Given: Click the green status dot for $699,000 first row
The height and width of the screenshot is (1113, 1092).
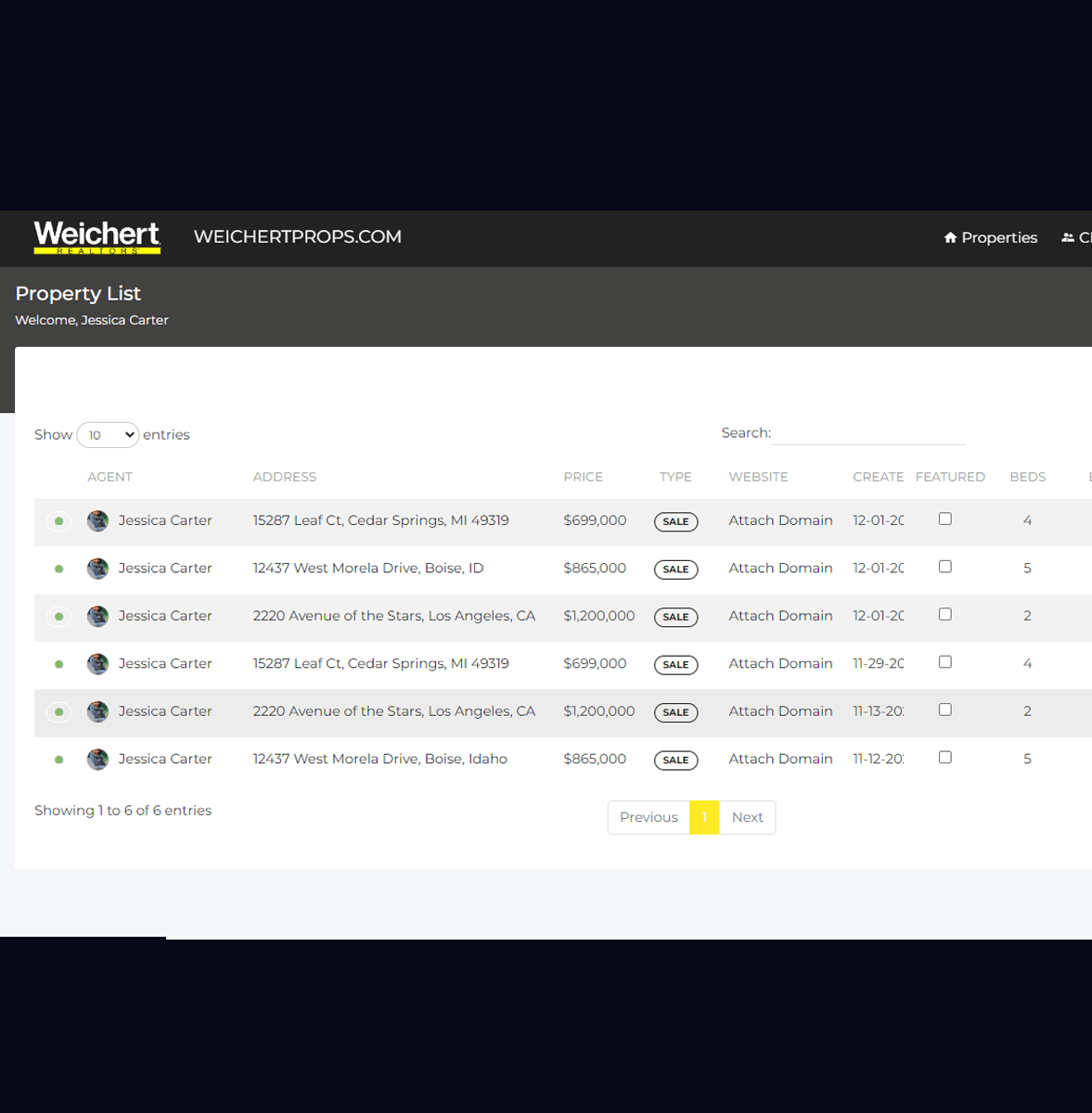Looking at the screenshot, I should (x=59, y=521).
